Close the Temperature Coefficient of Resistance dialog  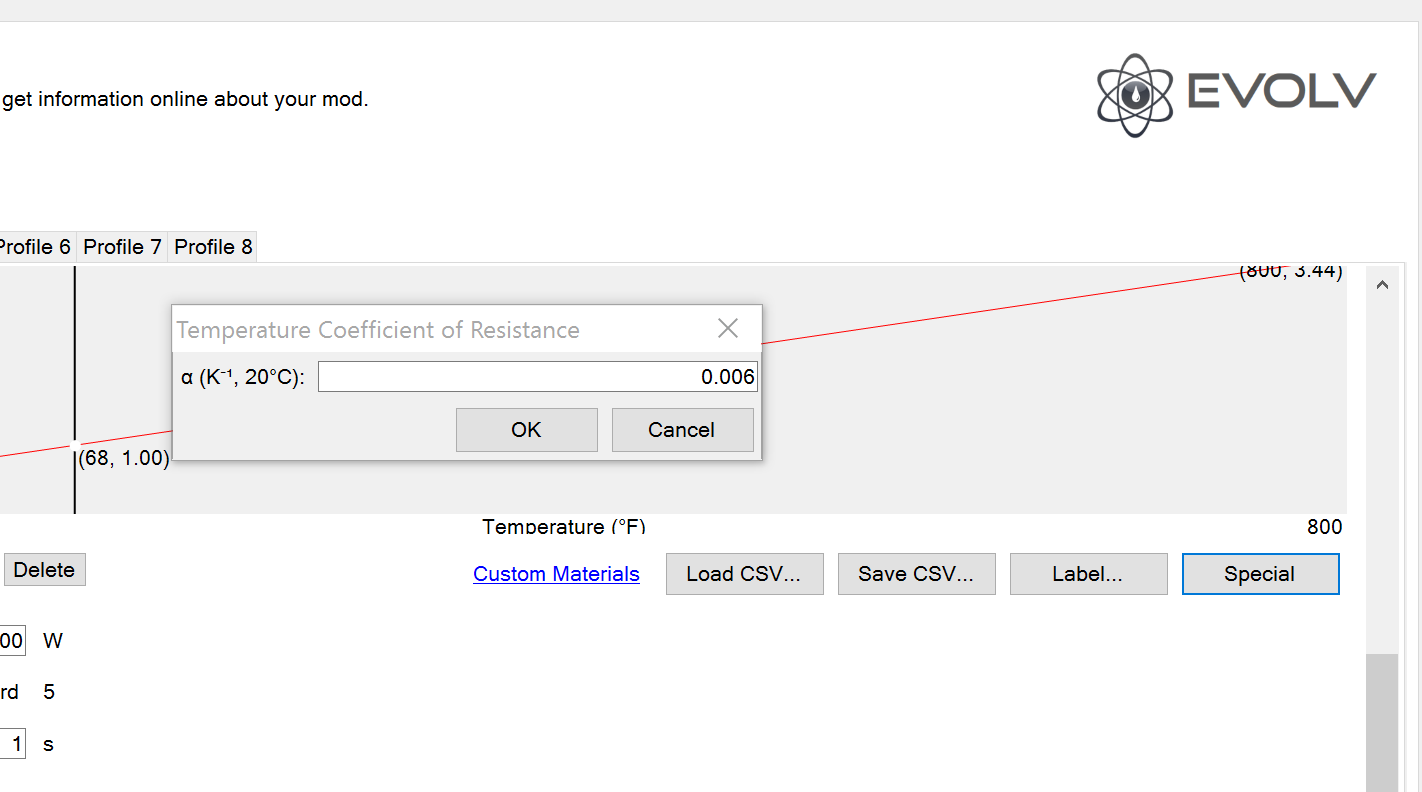click(728, 328)
